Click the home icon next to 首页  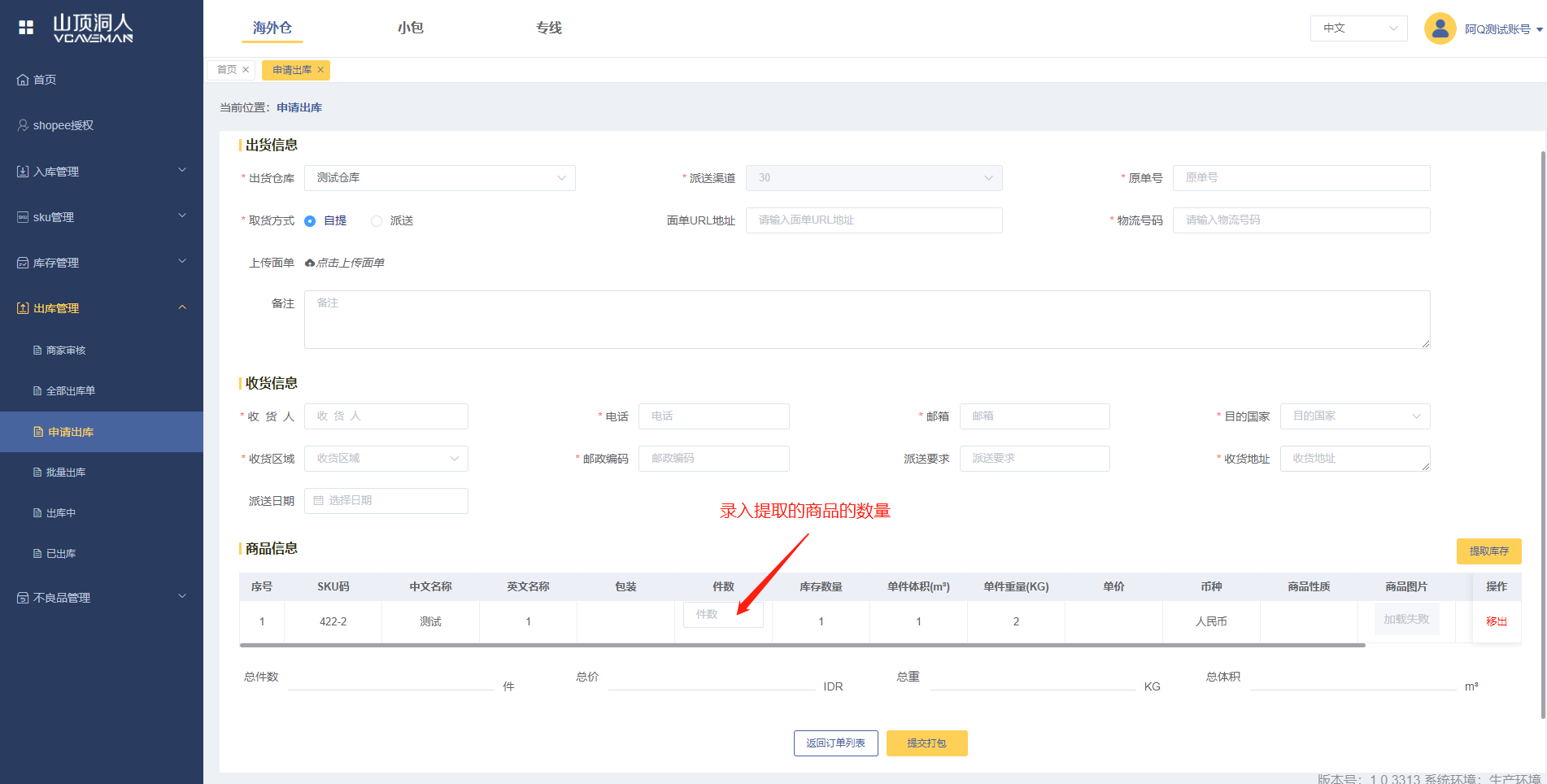[23, 80]
